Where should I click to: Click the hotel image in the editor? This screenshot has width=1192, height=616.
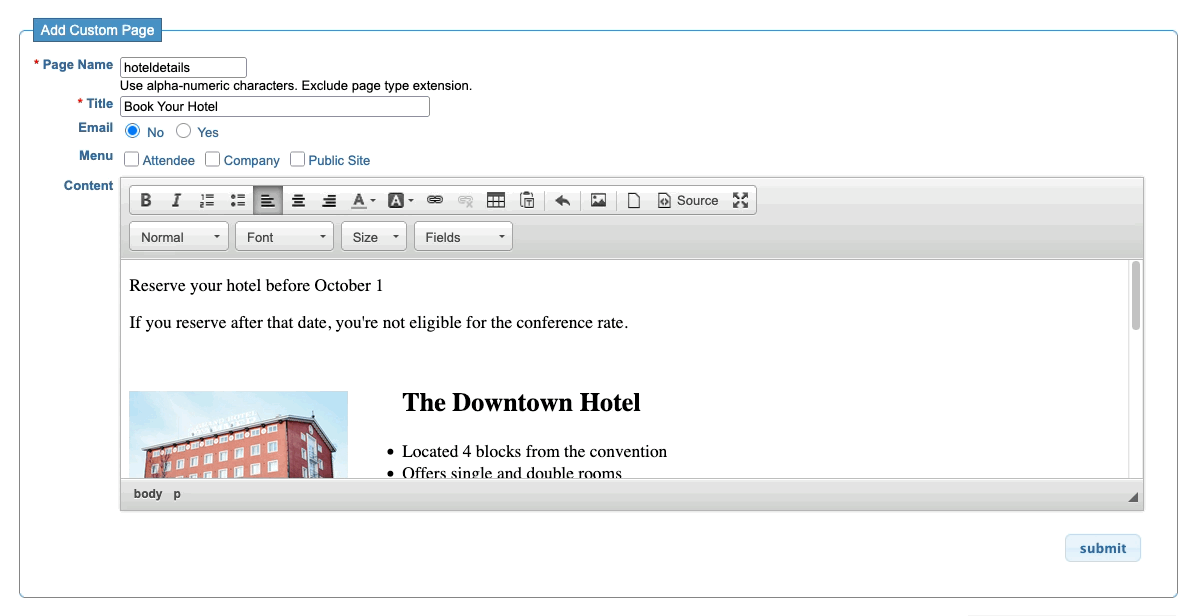(238, 434)
